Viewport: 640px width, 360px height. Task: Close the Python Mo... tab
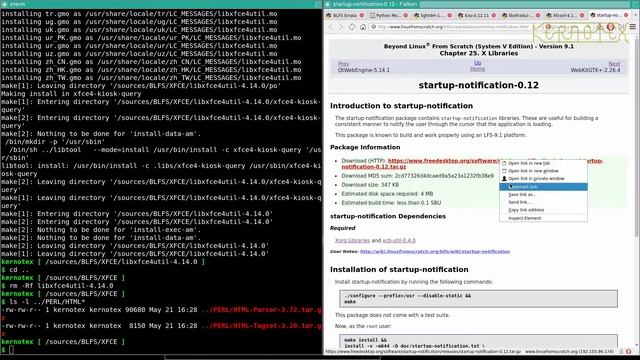click(405, 16)
